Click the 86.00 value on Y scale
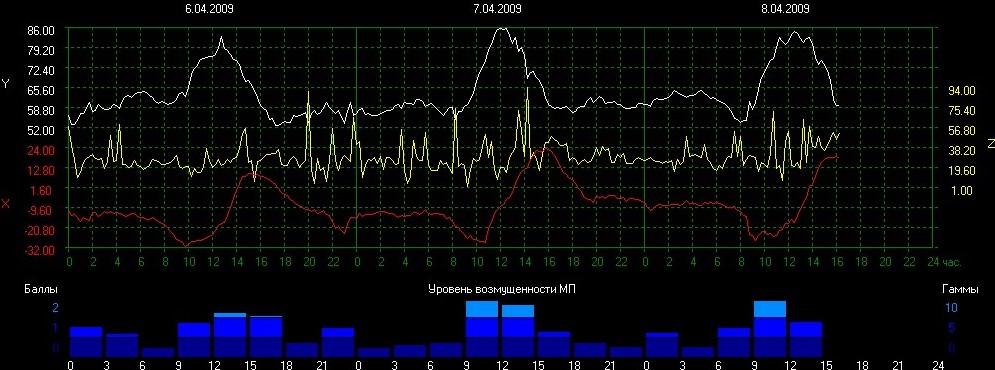995x370 pixels. point(42,30)
